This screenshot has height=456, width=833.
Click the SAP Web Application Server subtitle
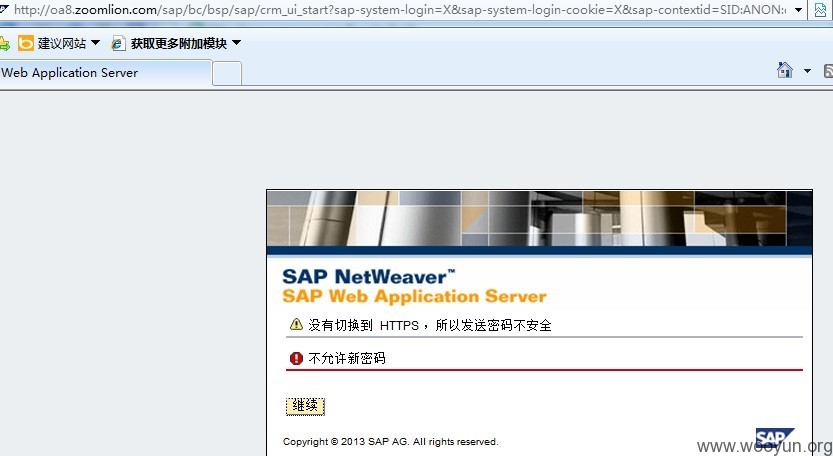(414, 297)
